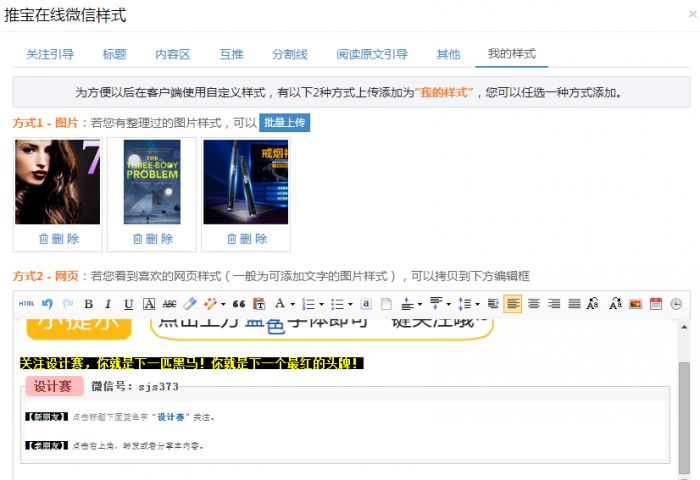This screenshot has width=700, height=480.
Task: Select the 我的样式 tab
Action: (x=512, y=54)
